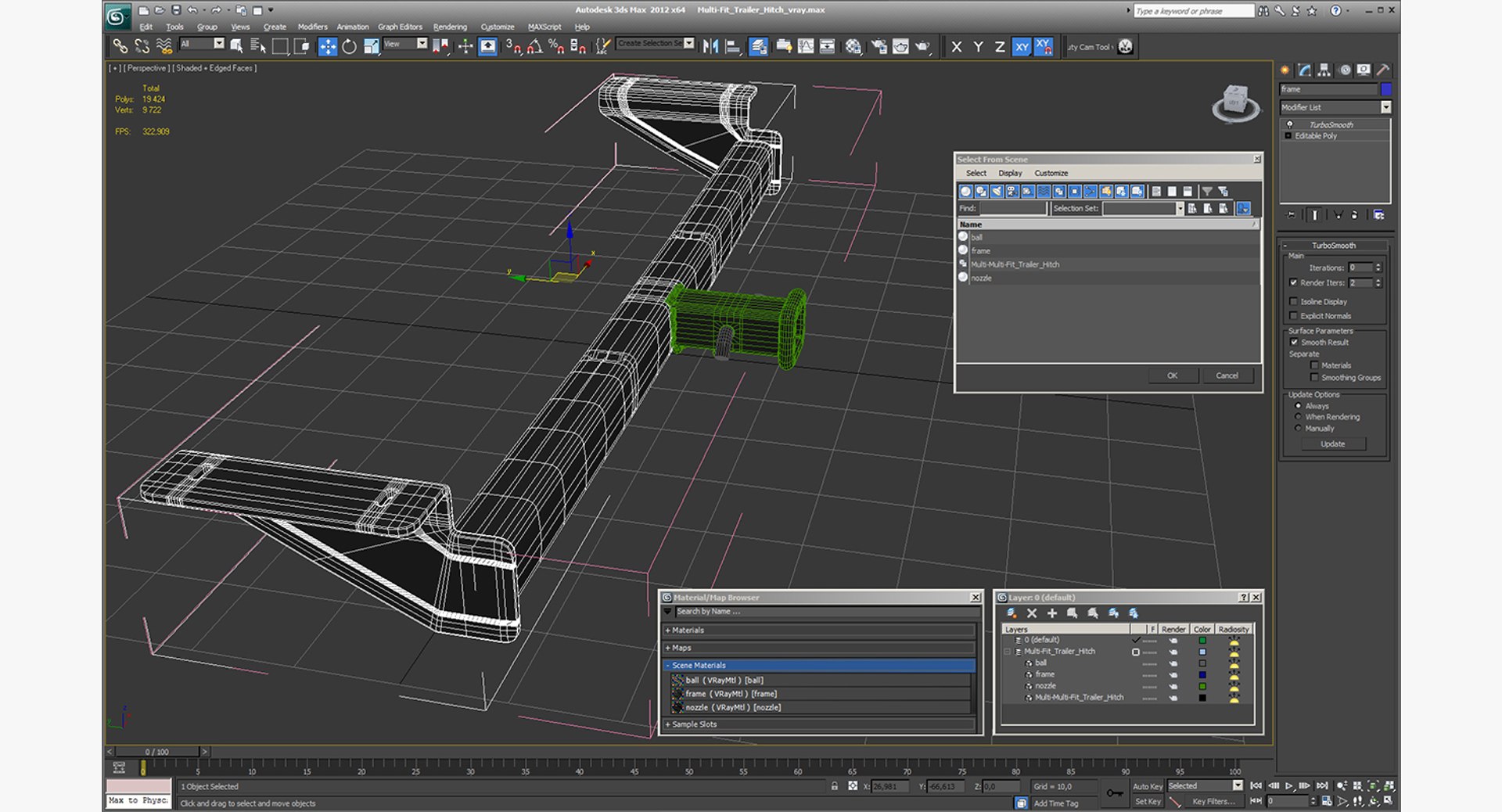
Task: Expand the Materials group in Material Browser
Action: [819, 631]
